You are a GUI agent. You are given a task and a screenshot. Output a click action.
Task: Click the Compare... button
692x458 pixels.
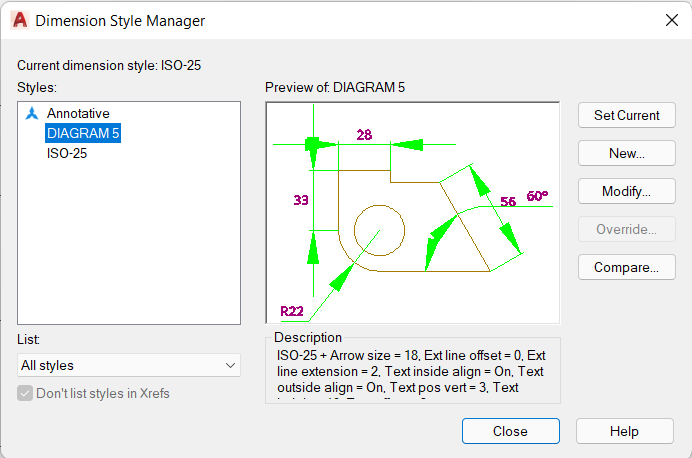(627, 267)
